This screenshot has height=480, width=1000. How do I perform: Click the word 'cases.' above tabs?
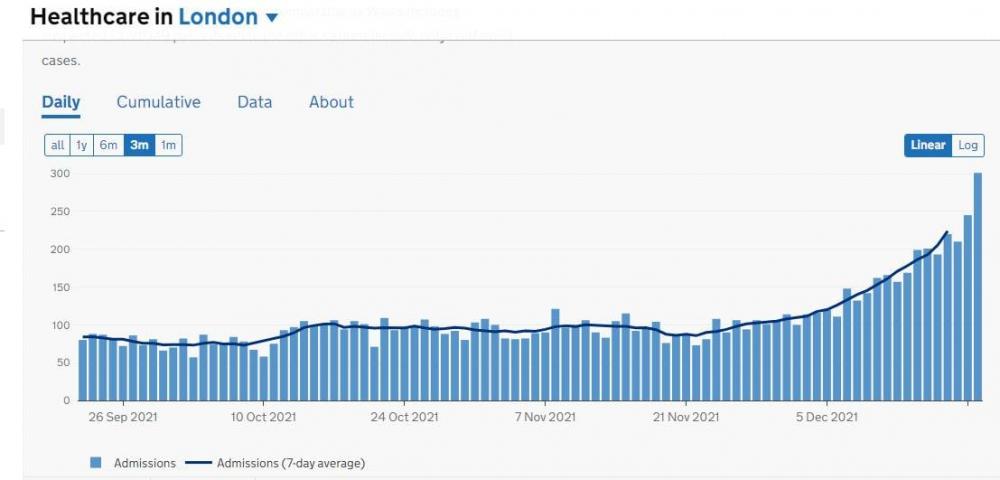(61, 62)
